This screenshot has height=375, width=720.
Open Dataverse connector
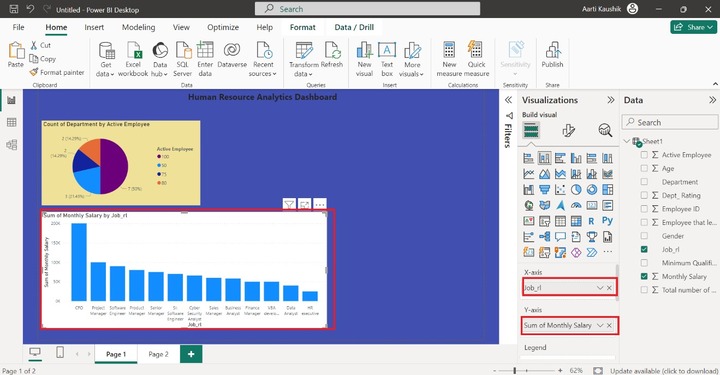pyautogui.click(x=232, y=55)
